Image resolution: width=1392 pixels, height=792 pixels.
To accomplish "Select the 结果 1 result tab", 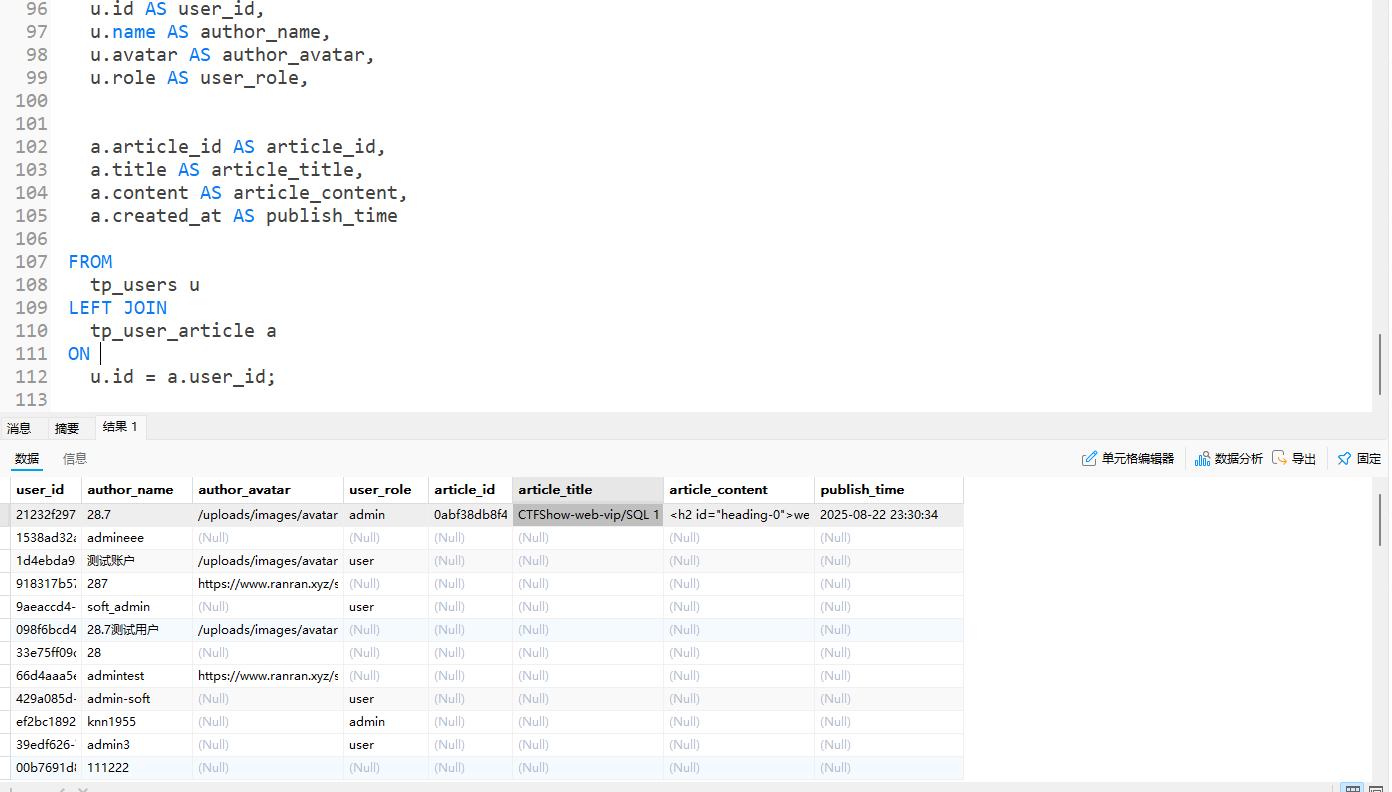I will (x=120, y=427).
